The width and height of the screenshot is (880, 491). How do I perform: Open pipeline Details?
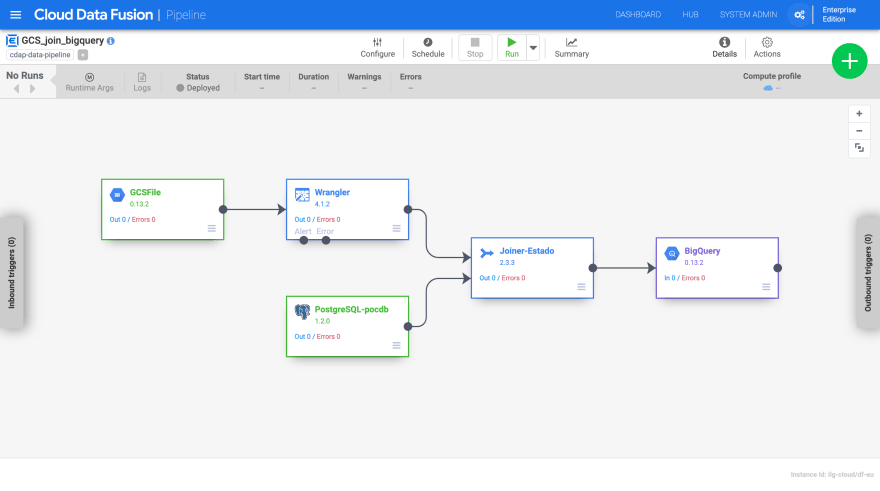coord(725,48)
